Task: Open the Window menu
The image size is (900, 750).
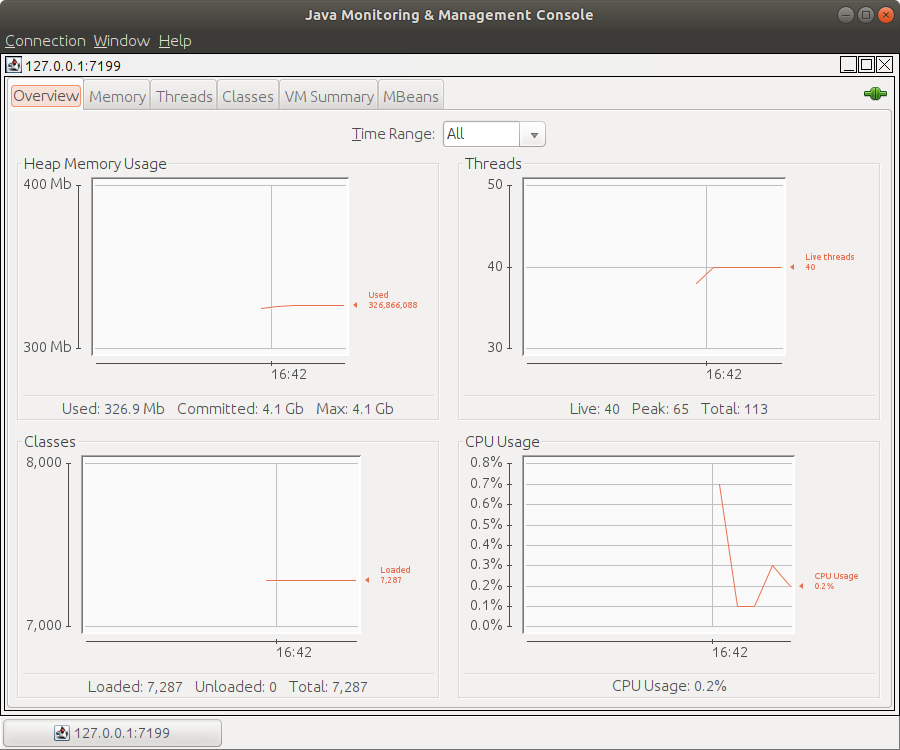Action: click(121, 41)
